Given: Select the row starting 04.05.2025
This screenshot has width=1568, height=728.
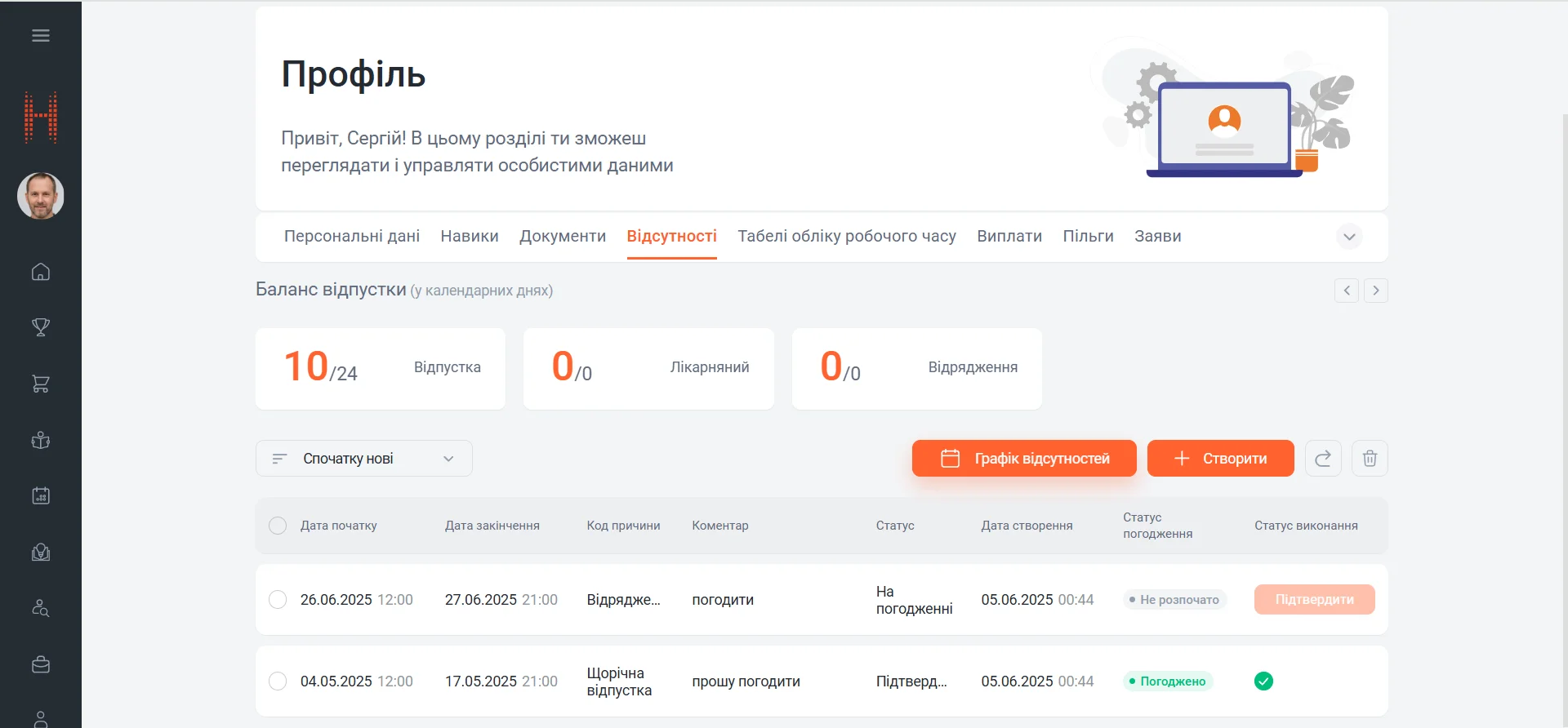Looking at the screenshot, I should 278,681.
